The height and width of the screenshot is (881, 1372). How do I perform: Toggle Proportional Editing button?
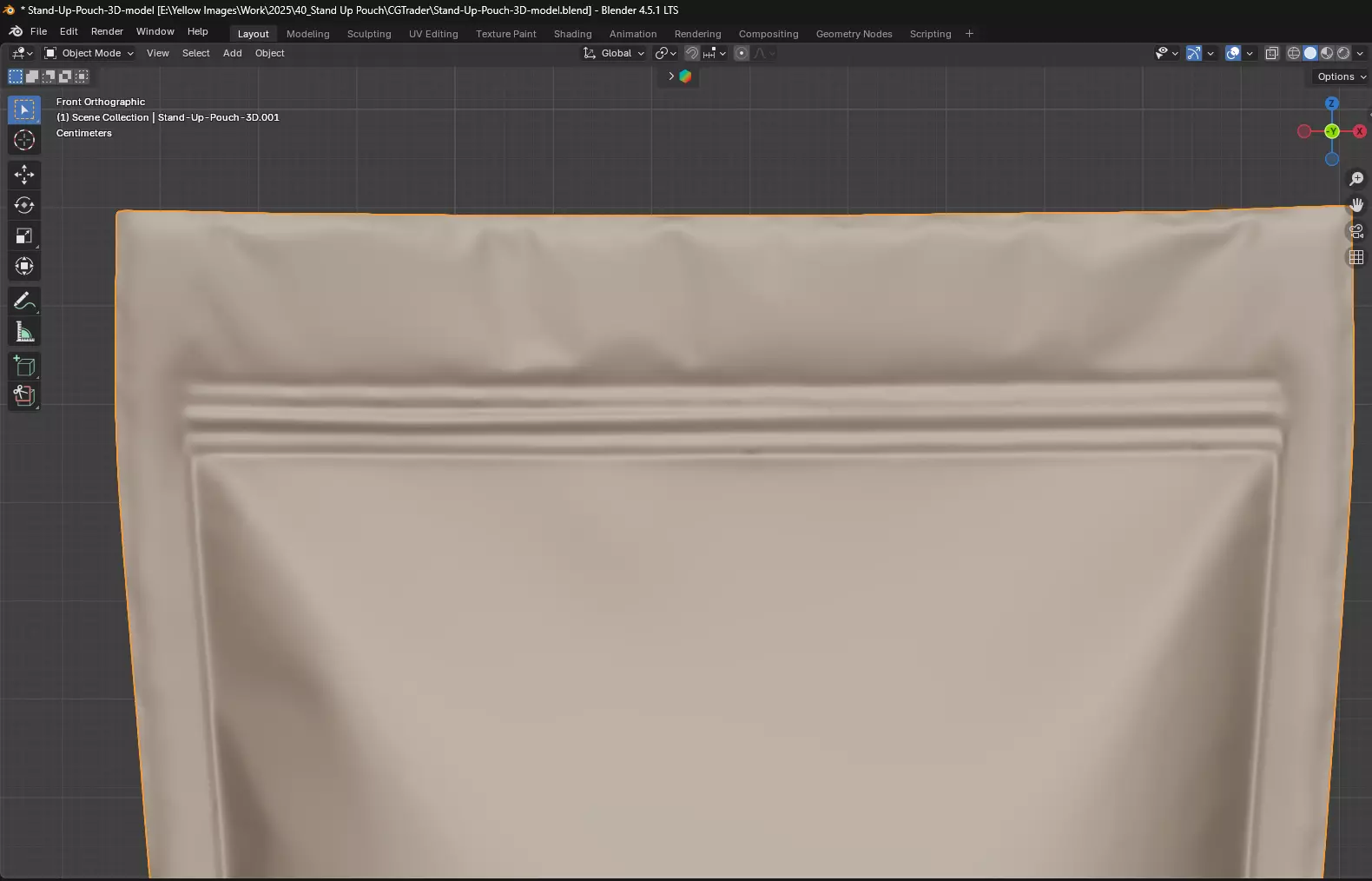pyautogui.click(x=742, y=53)
